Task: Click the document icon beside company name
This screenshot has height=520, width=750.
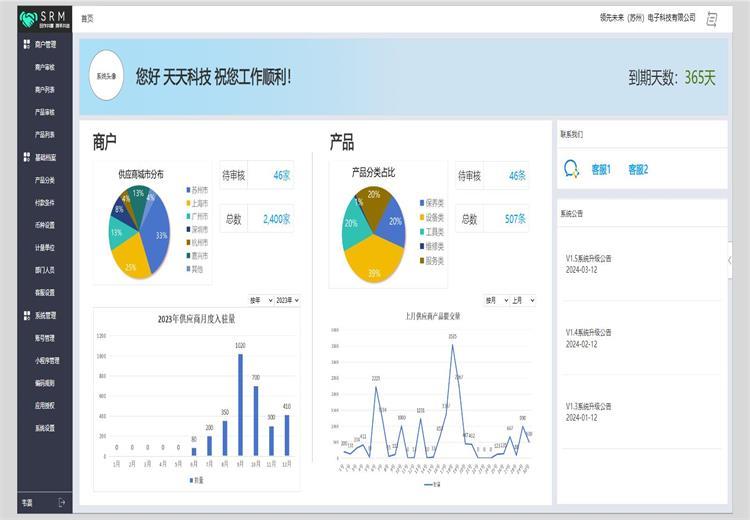Action: (x=712, y=19)
